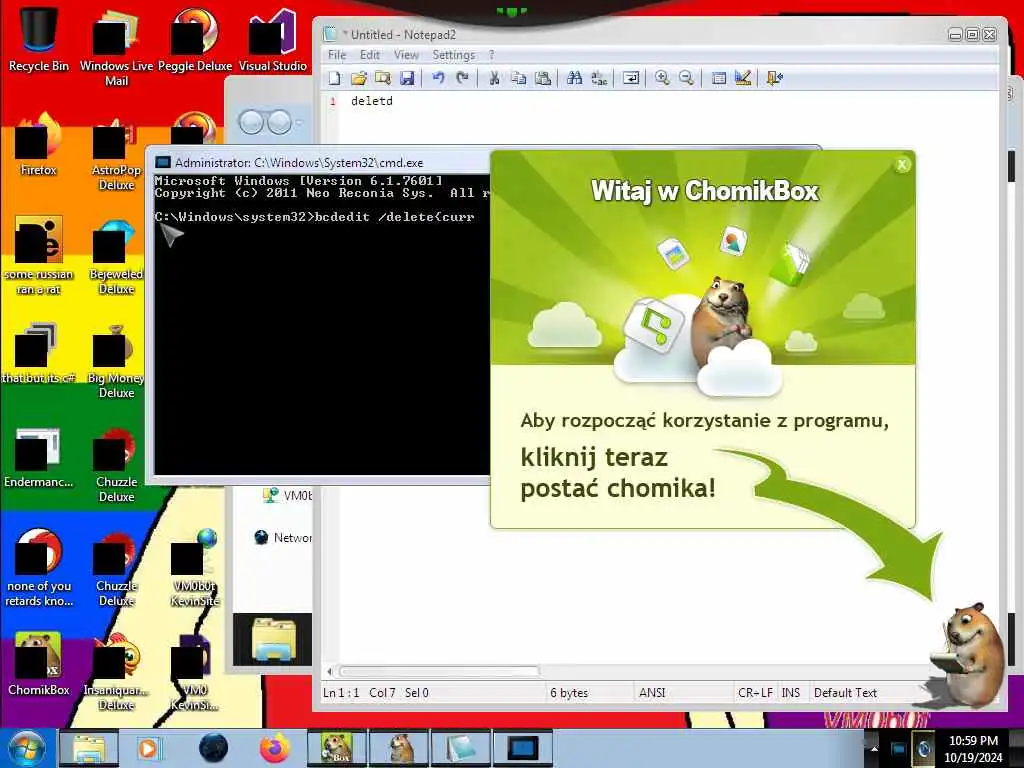Viewport: 1024px width, 768px height.
Task: Open Windows Explorer from the taskbar
Action: [x=89, y=748]
